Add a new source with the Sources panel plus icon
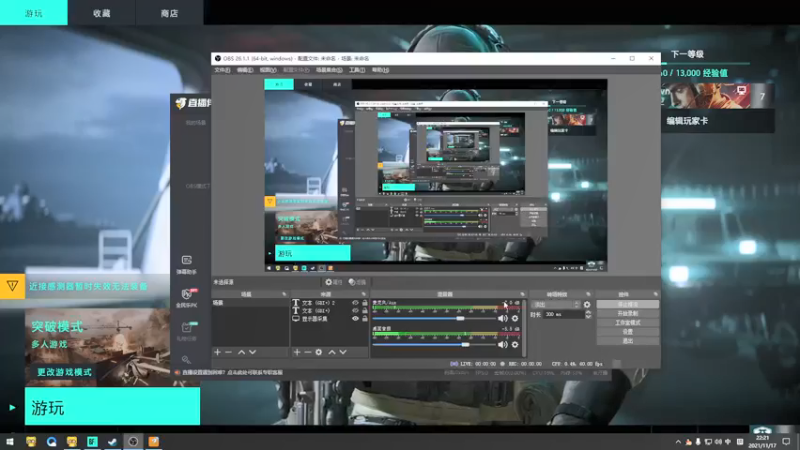Viewport: 800px width, 450px height. [297, 352]
